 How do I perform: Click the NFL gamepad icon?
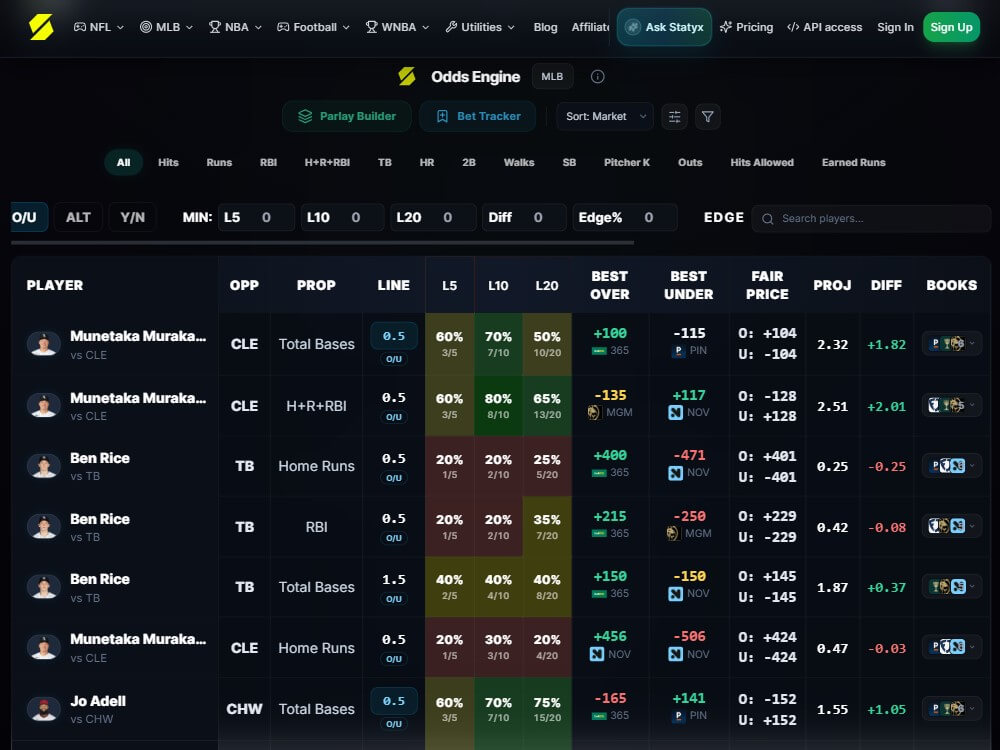[x=80, y=27]
